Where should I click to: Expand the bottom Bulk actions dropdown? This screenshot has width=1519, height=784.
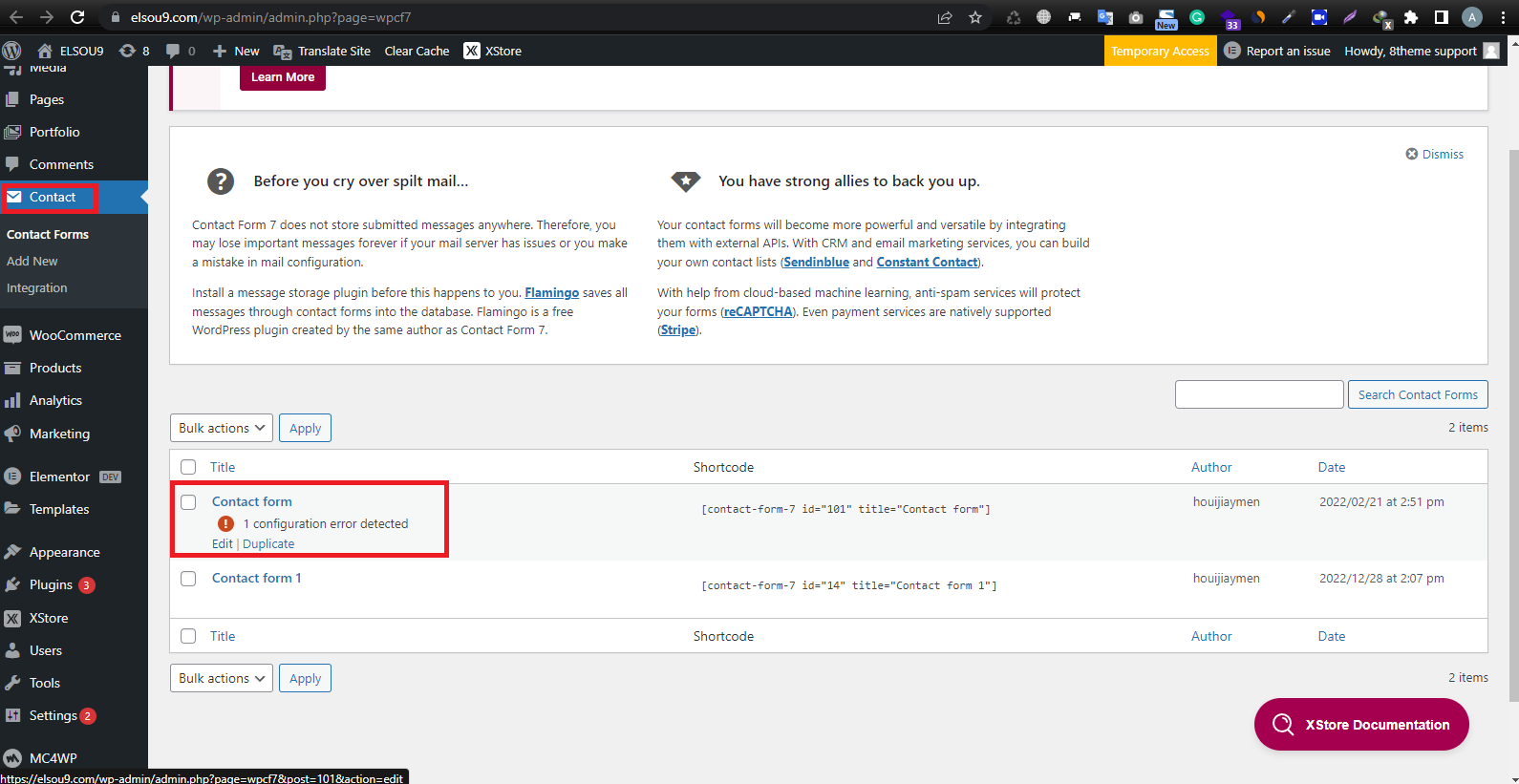pos(222,678)
